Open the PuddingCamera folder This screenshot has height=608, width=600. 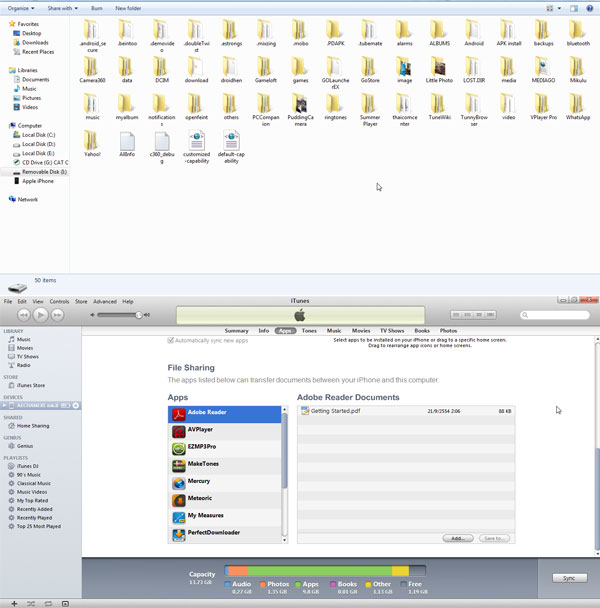click(x=301, y=110)
